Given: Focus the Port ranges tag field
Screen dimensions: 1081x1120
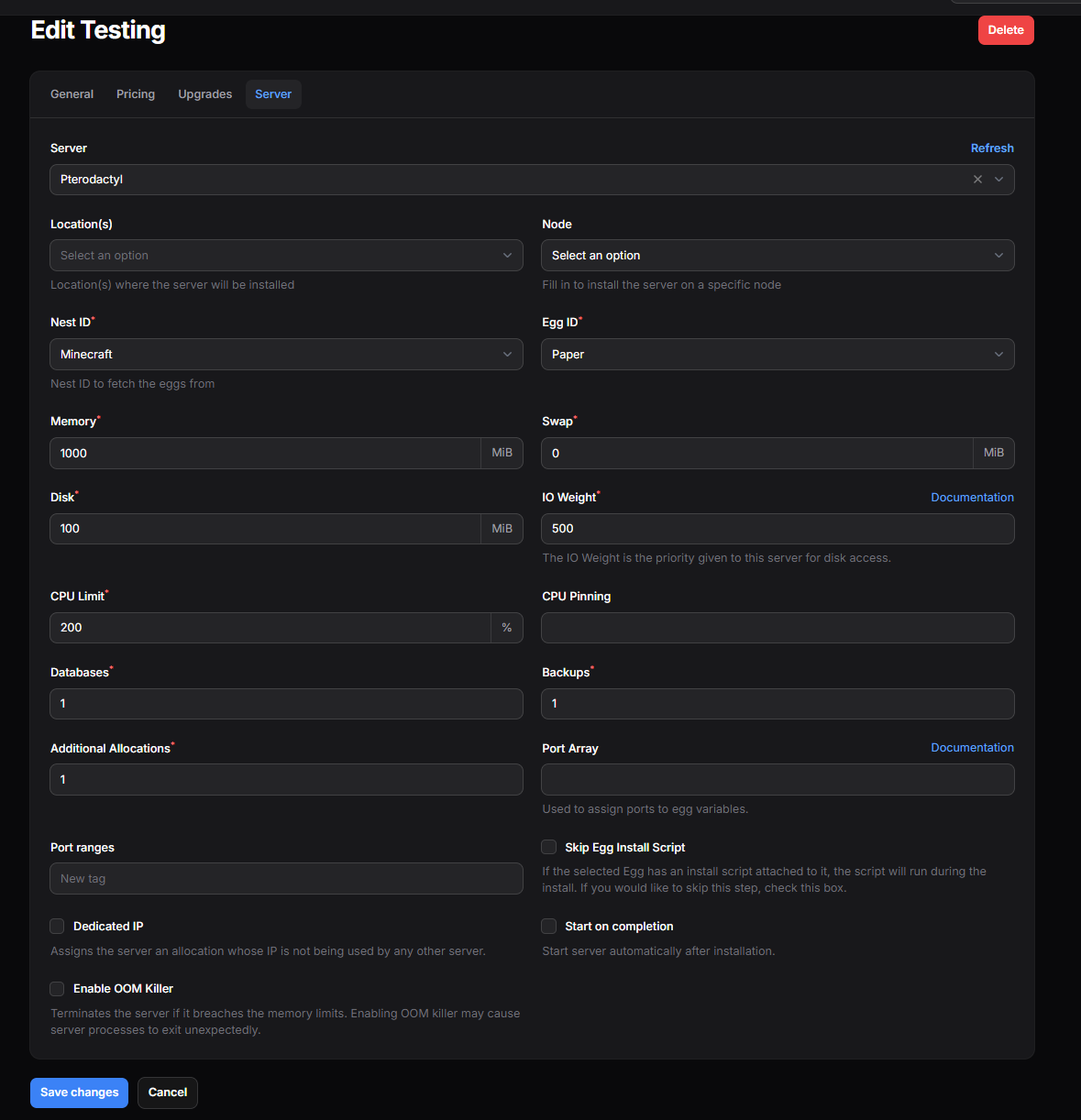Looking at the screenshot, I should (286, 879).
